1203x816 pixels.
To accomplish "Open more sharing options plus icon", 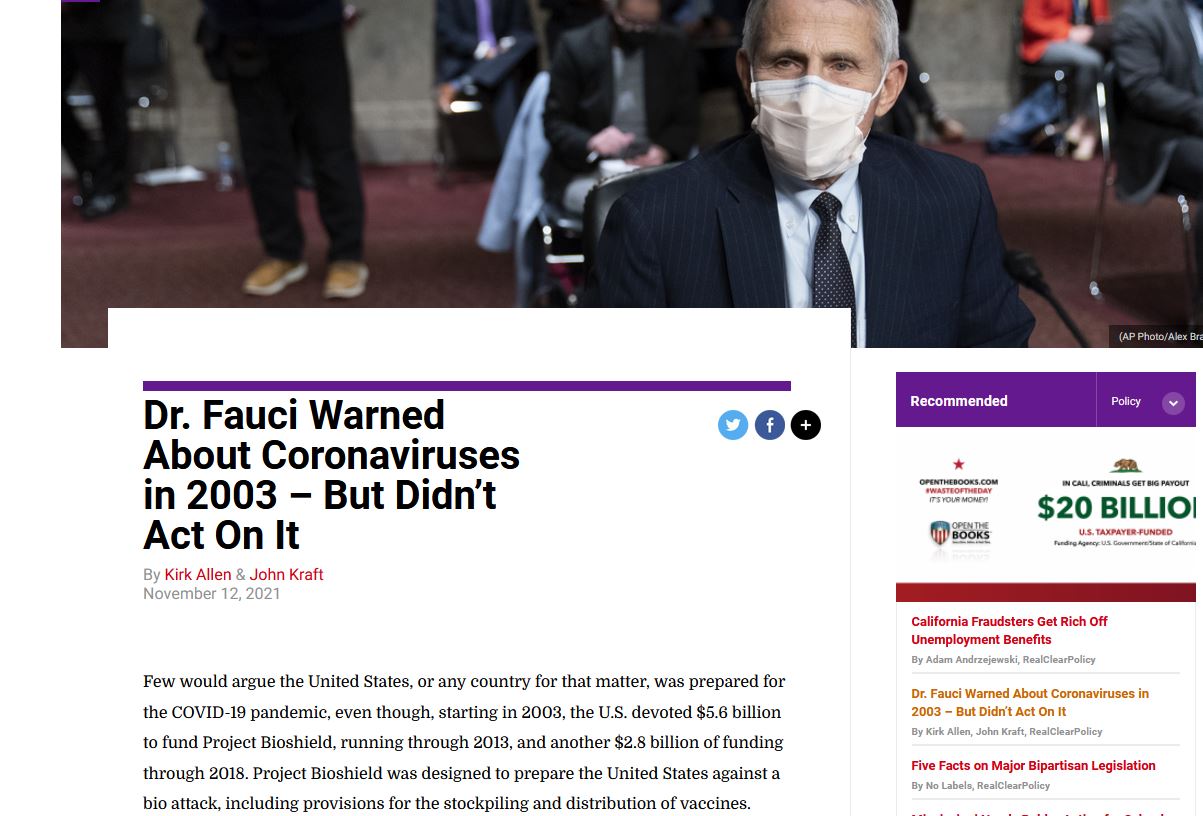I will (806, 425).
